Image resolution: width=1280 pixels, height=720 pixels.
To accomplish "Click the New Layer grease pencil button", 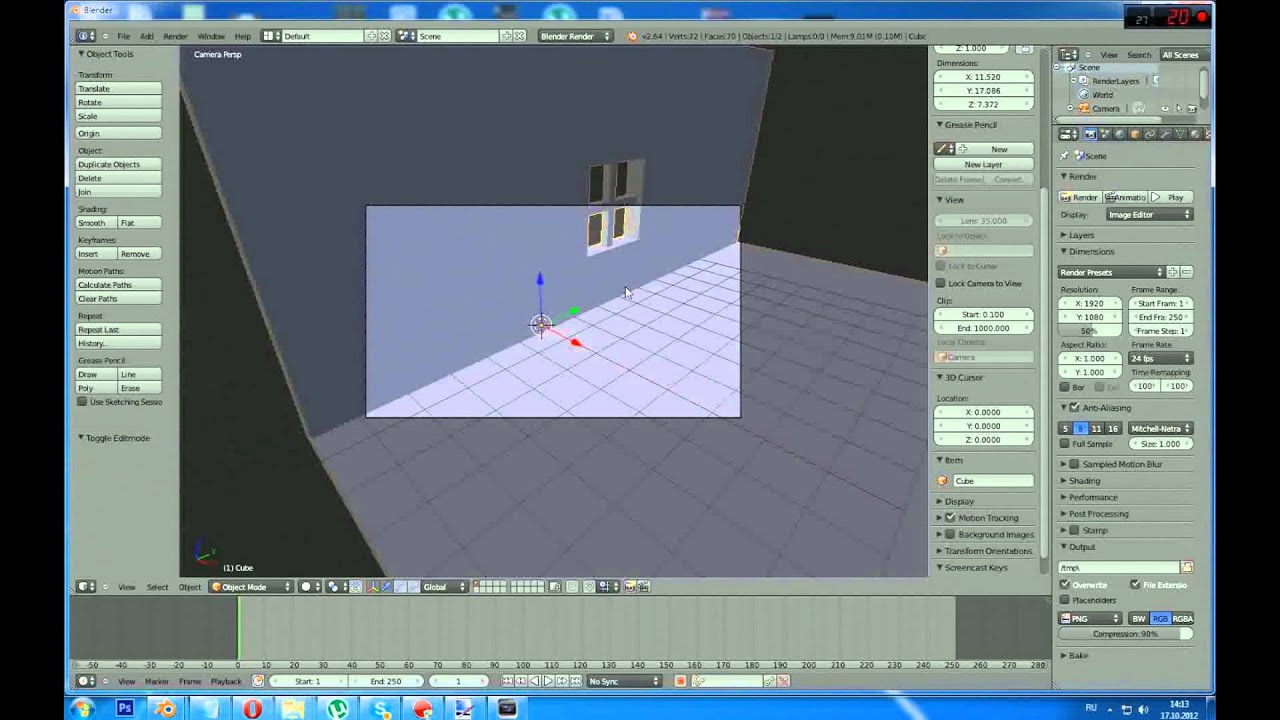I will coord(983,164).
